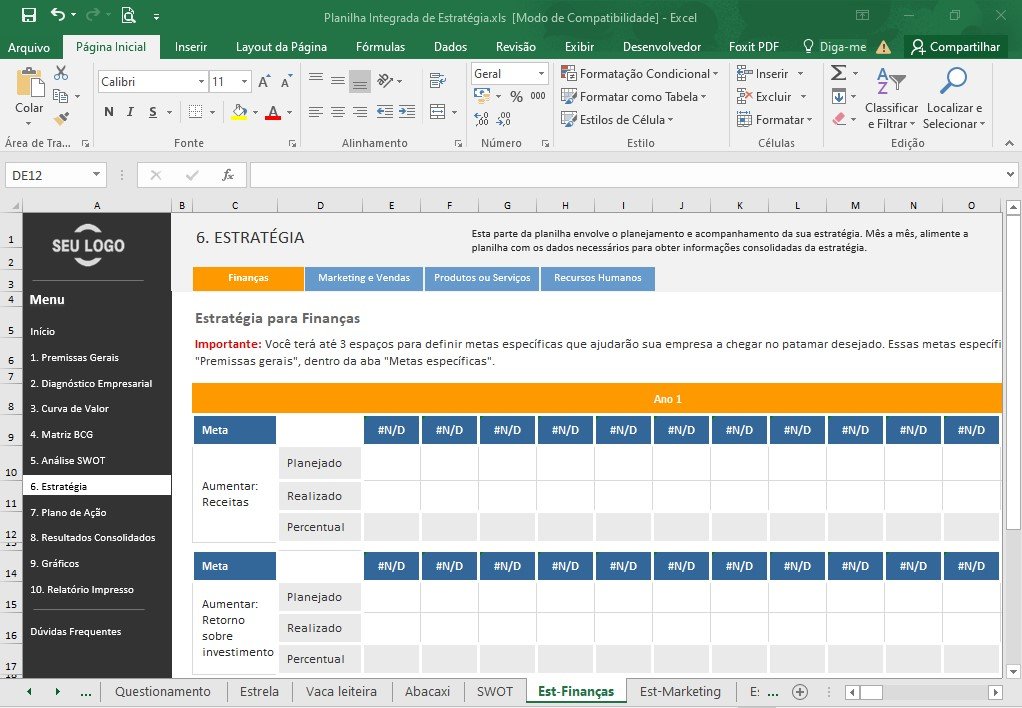Expand the Geral number format dropdown
This screenshot has height=708, width=1022.
tap(541, 74)
